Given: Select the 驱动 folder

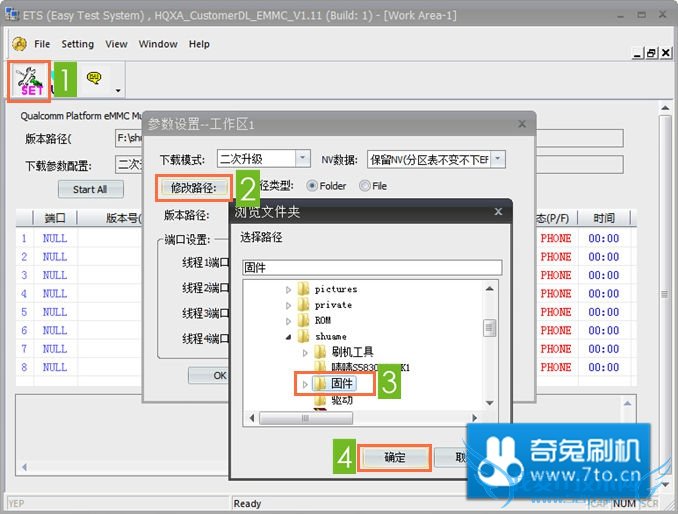Looking at the screenshot, I should tap(342, 400).
